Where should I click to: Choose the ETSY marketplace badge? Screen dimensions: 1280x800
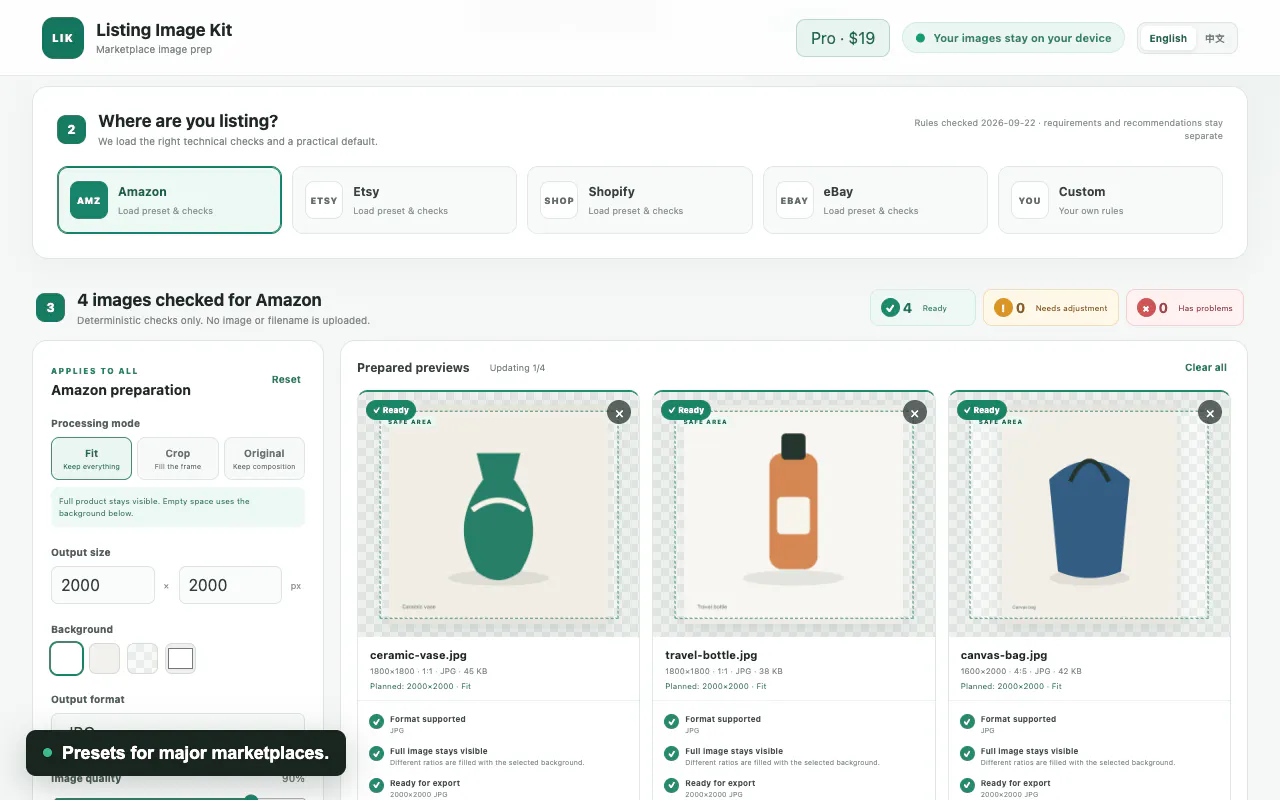pos(324,200)
